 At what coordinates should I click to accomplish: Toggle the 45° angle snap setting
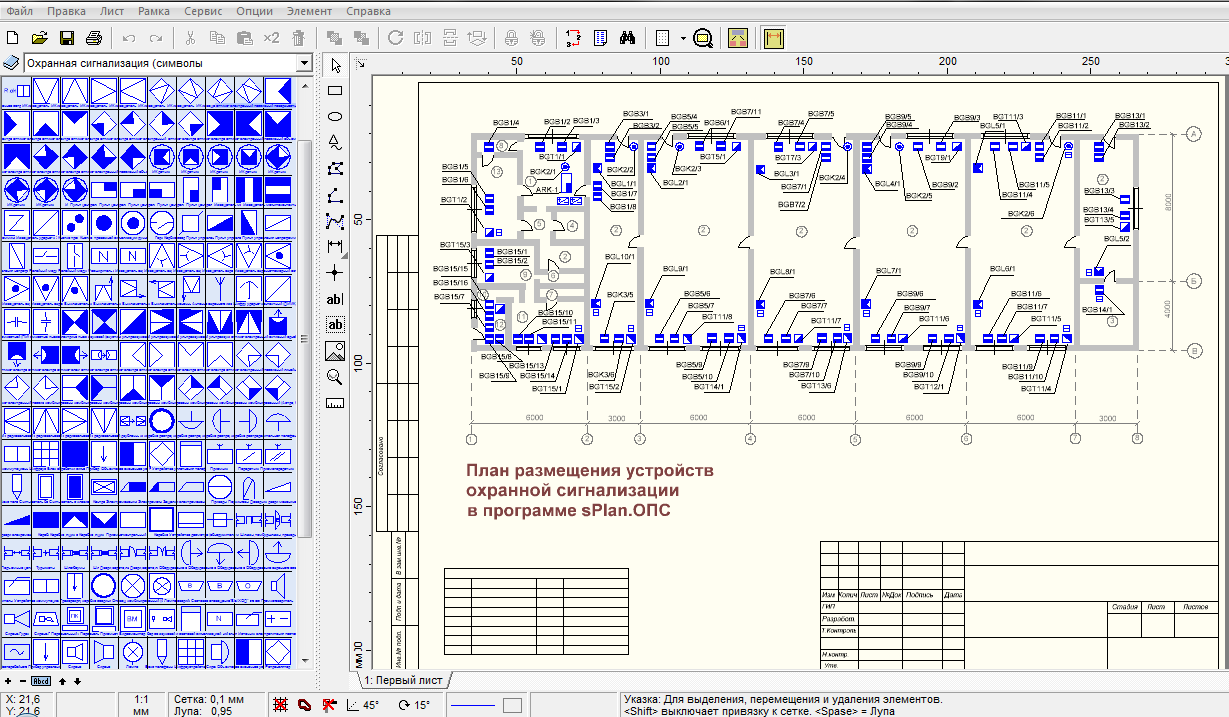[x=363, y=705]
